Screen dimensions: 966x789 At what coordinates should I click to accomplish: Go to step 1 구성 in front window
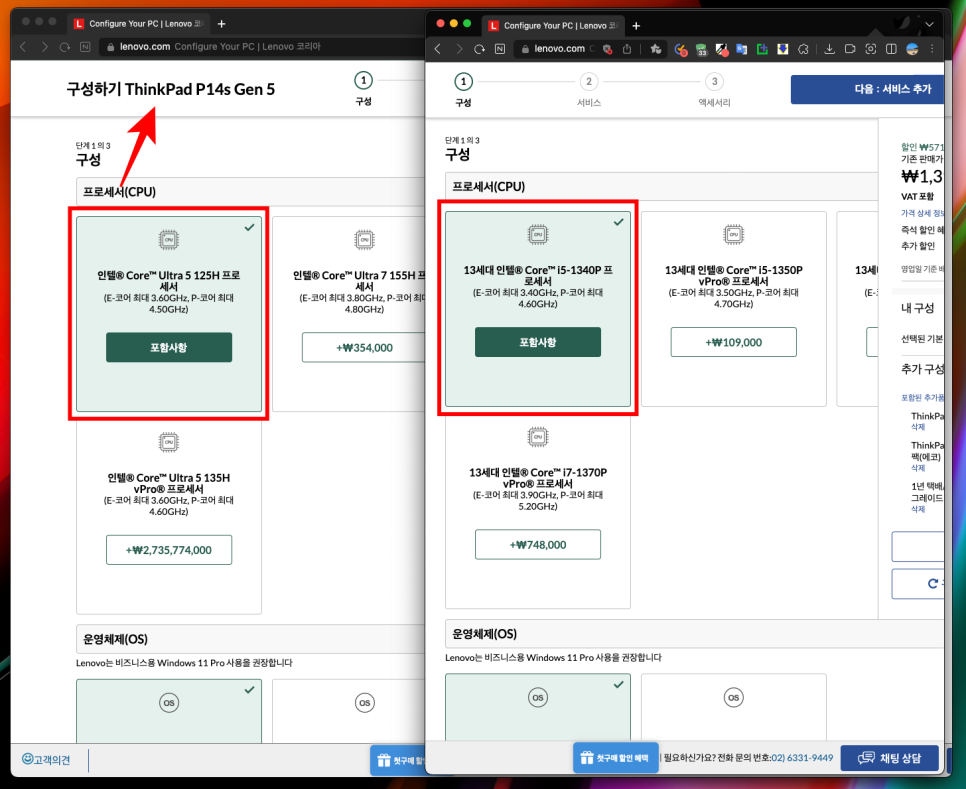[x=463, y=89]
